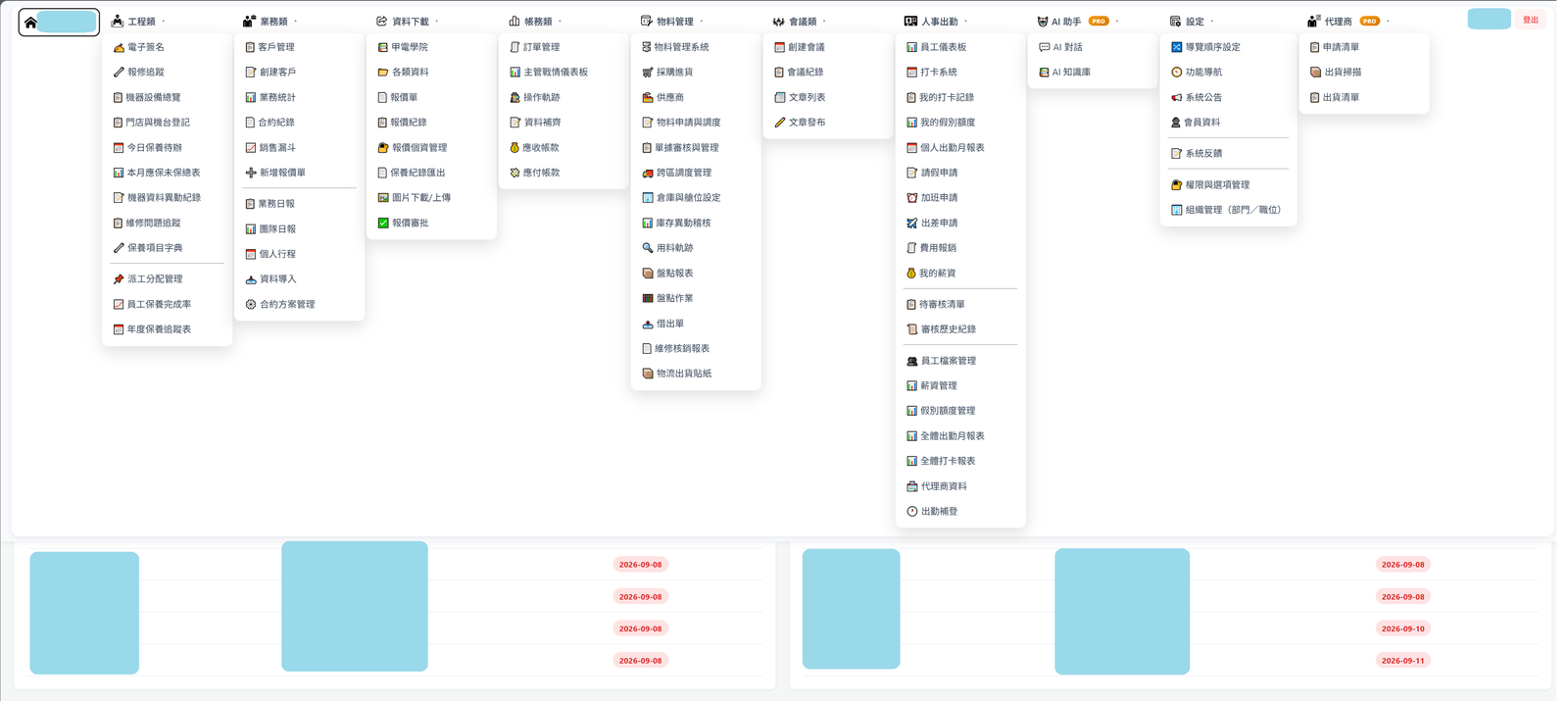This screenshot has width=1568, height=701.
Task: Click the folder icon beside 各類資料
Action: (383, 73)
